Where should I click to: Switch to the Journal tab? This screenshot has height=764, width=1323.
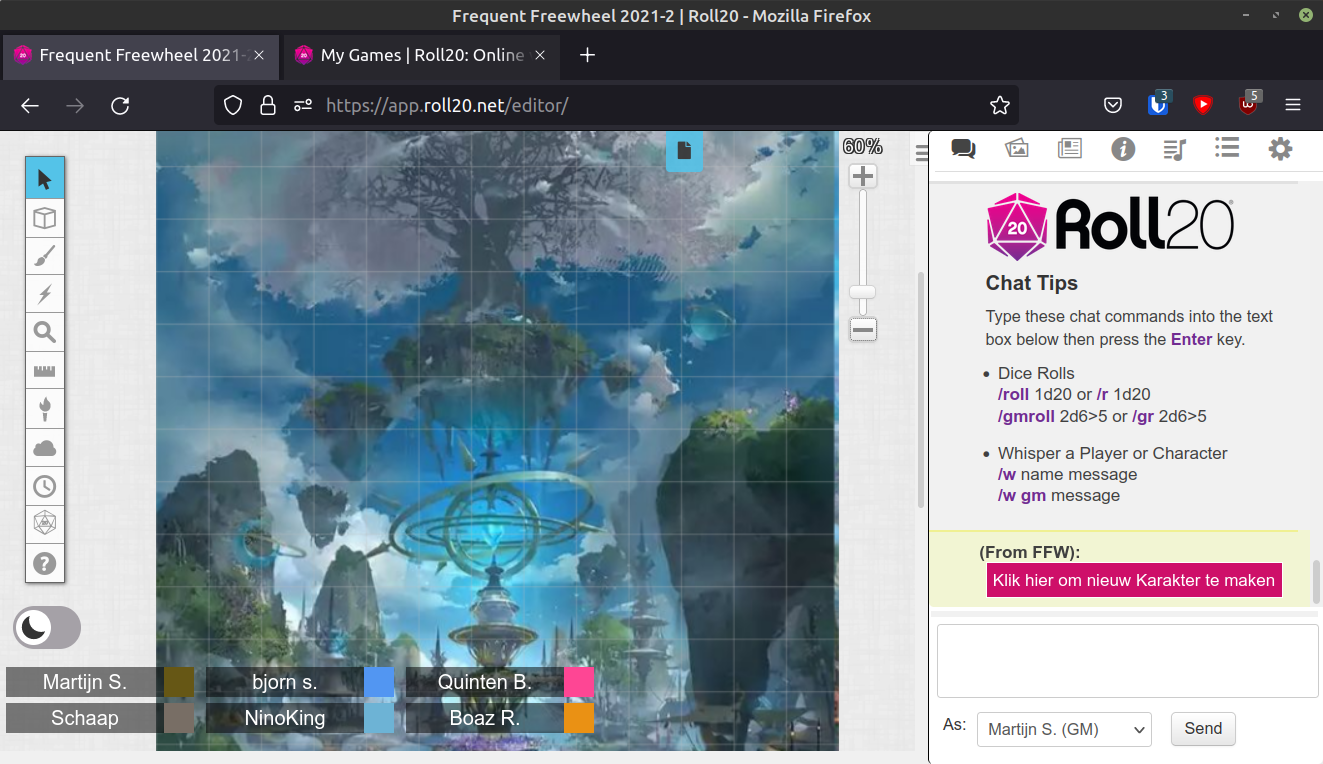pyautogui.click(x=1069, y=148)
